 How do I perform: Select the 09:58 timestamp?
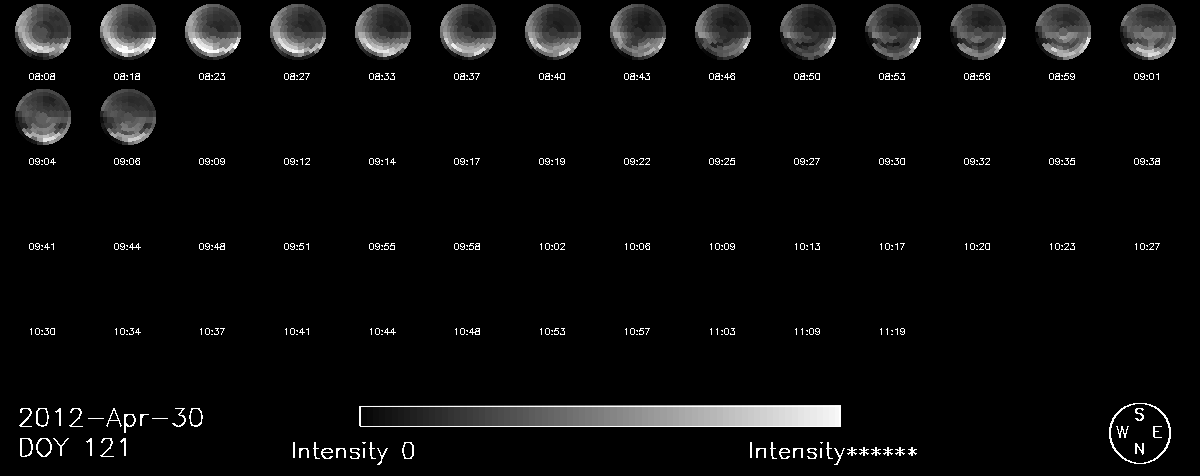coord(467,246)
